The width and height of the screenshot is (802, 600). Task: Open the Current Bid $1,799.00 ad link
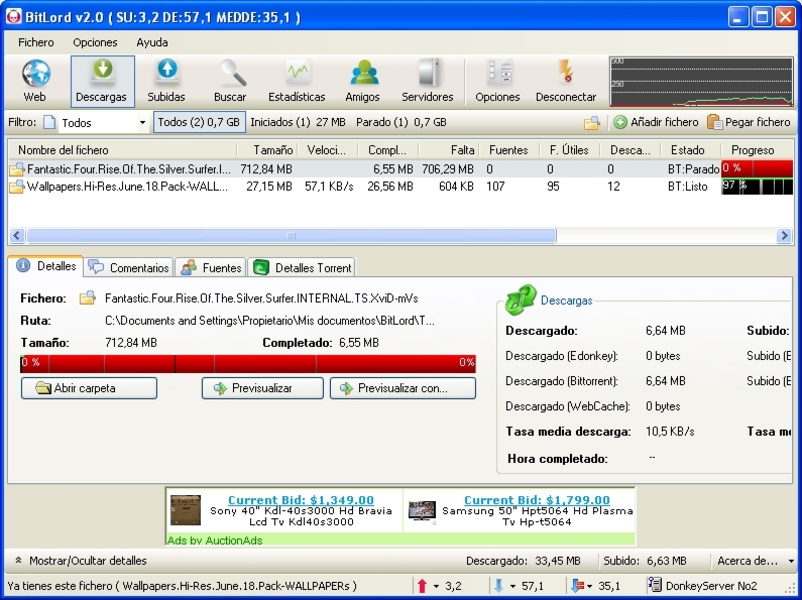click(x=537, y=500)
